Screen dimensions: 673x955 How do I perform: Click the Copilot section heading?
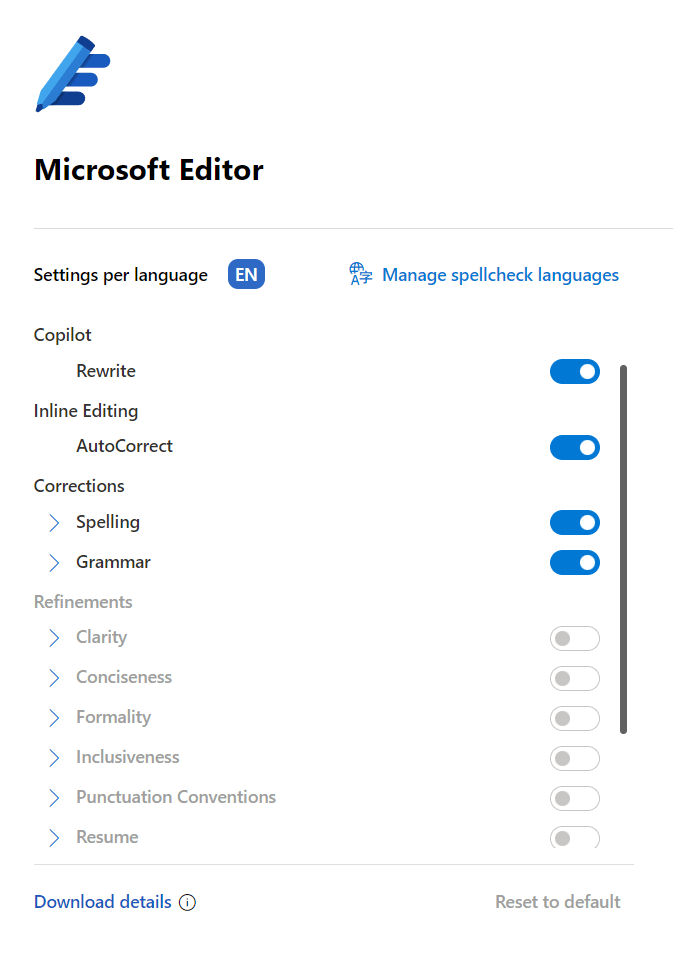click(63, 335)
